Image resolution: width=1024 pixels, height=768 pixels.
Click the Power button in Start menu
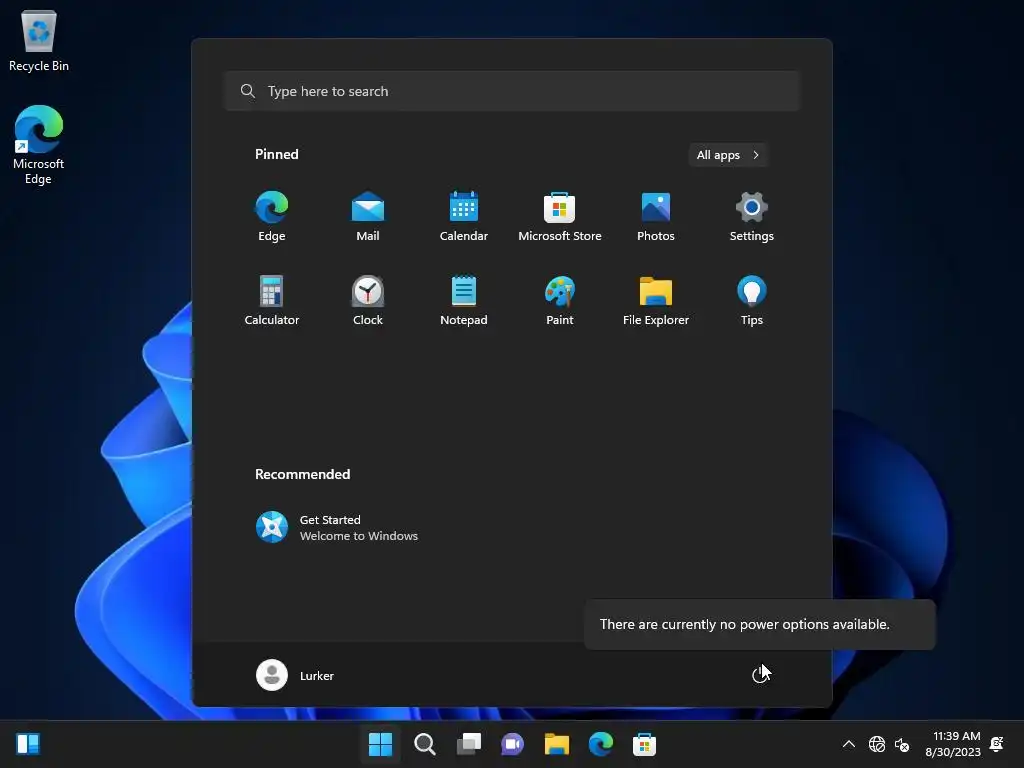(x=760, y=675)
